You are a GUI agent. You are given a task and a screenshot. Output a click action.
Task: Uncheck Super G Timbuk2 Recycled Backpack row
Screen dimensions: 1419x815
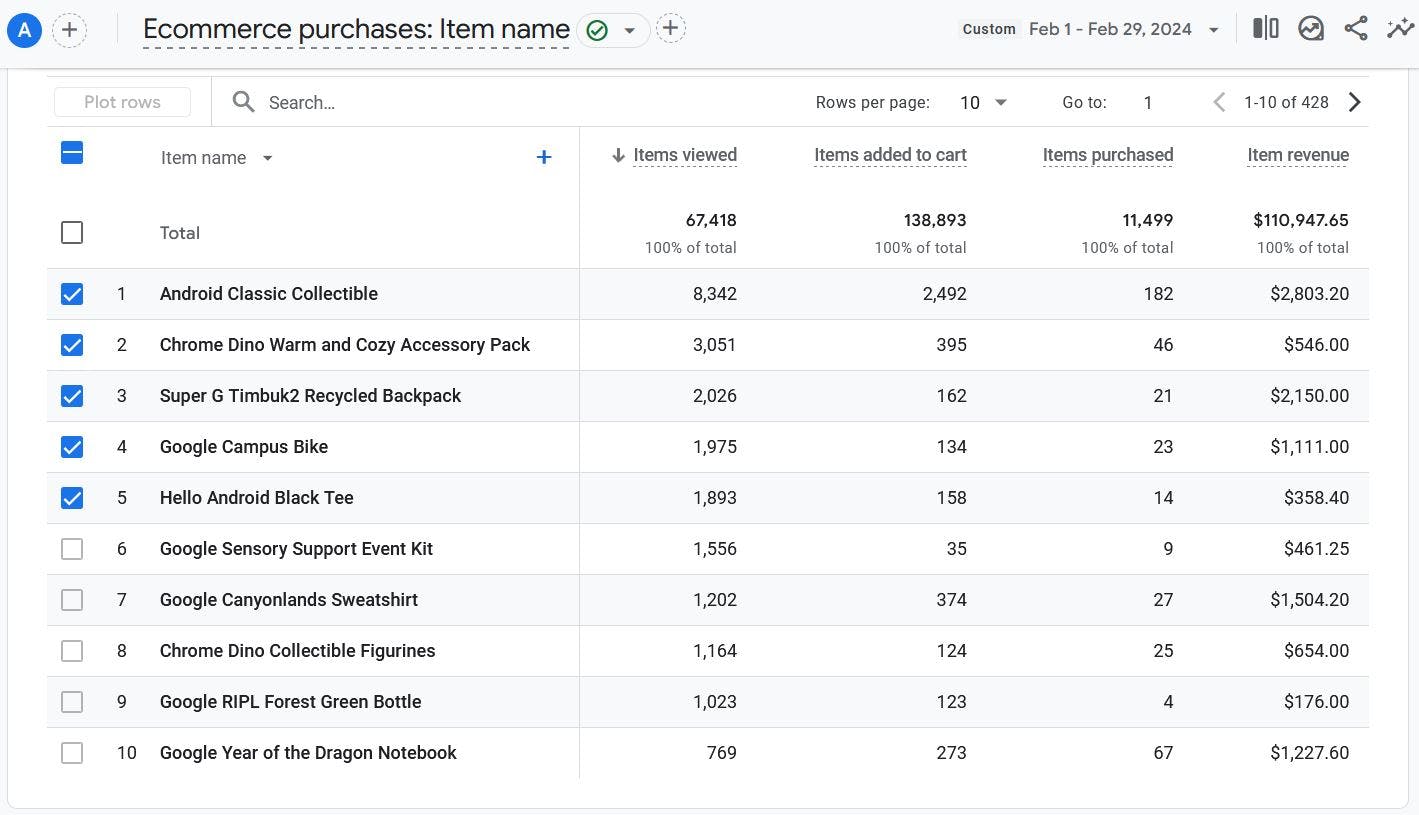(x=72, y=396)
